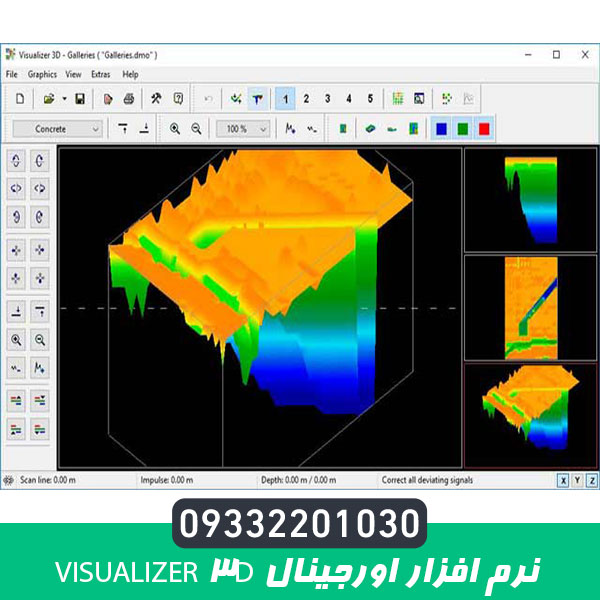The height and width of the screenshot is (600, 600).
Task: Click the main 3D terrain view
Action: 260,308
